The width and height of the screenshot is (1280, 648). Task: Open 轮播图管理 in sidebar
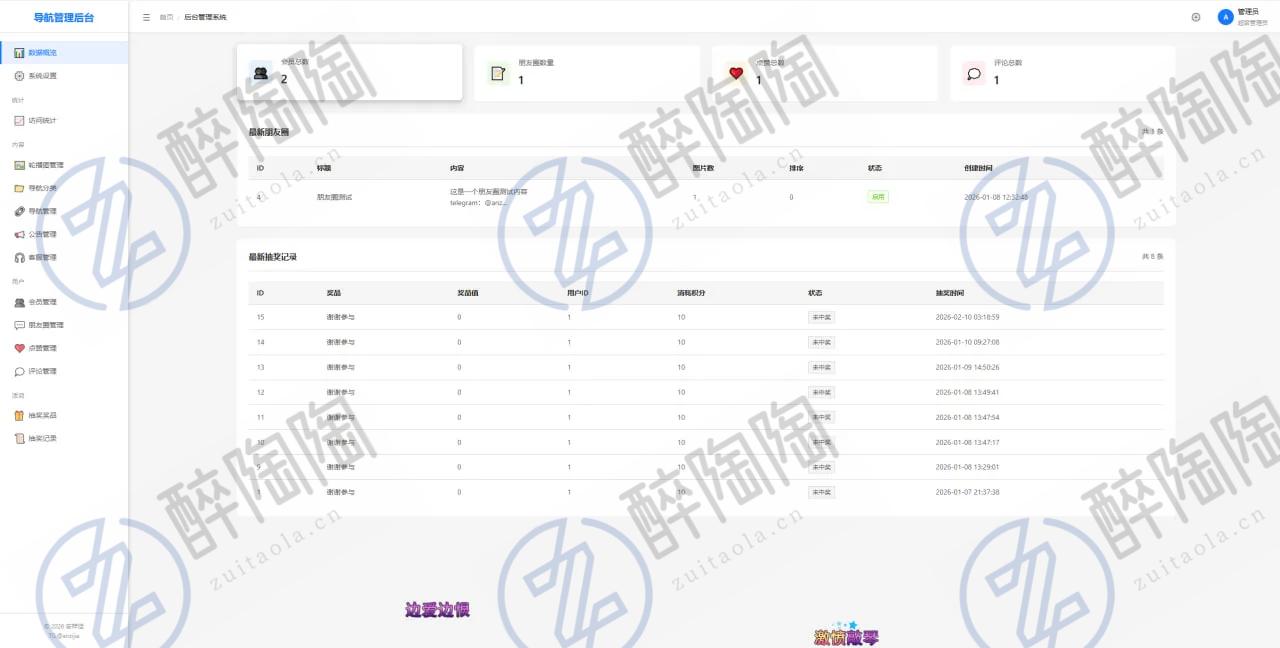point(45,165)
